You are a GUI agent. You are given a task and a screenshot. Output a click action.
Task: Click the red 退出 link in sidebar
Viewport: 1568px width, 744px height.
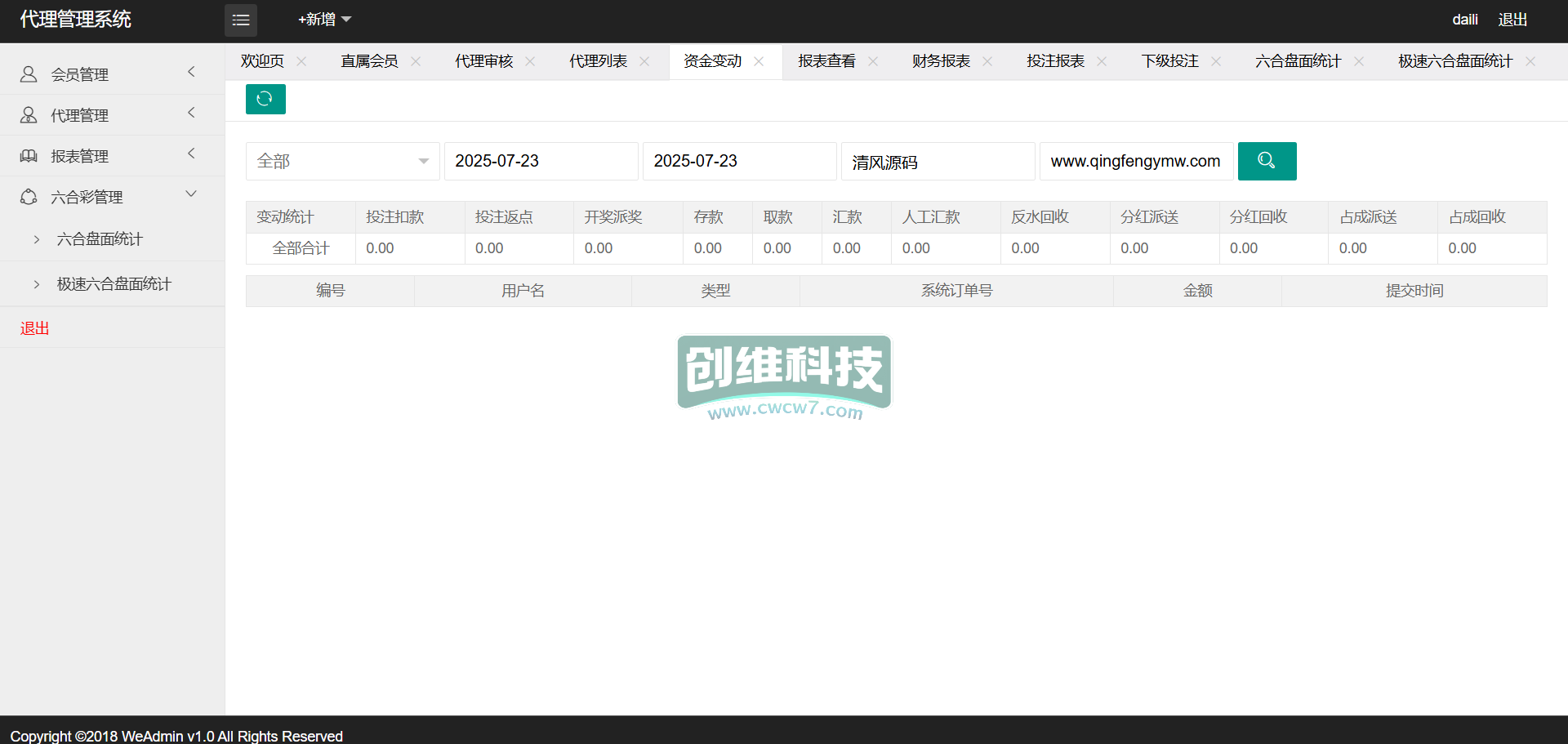click(35, 328)
